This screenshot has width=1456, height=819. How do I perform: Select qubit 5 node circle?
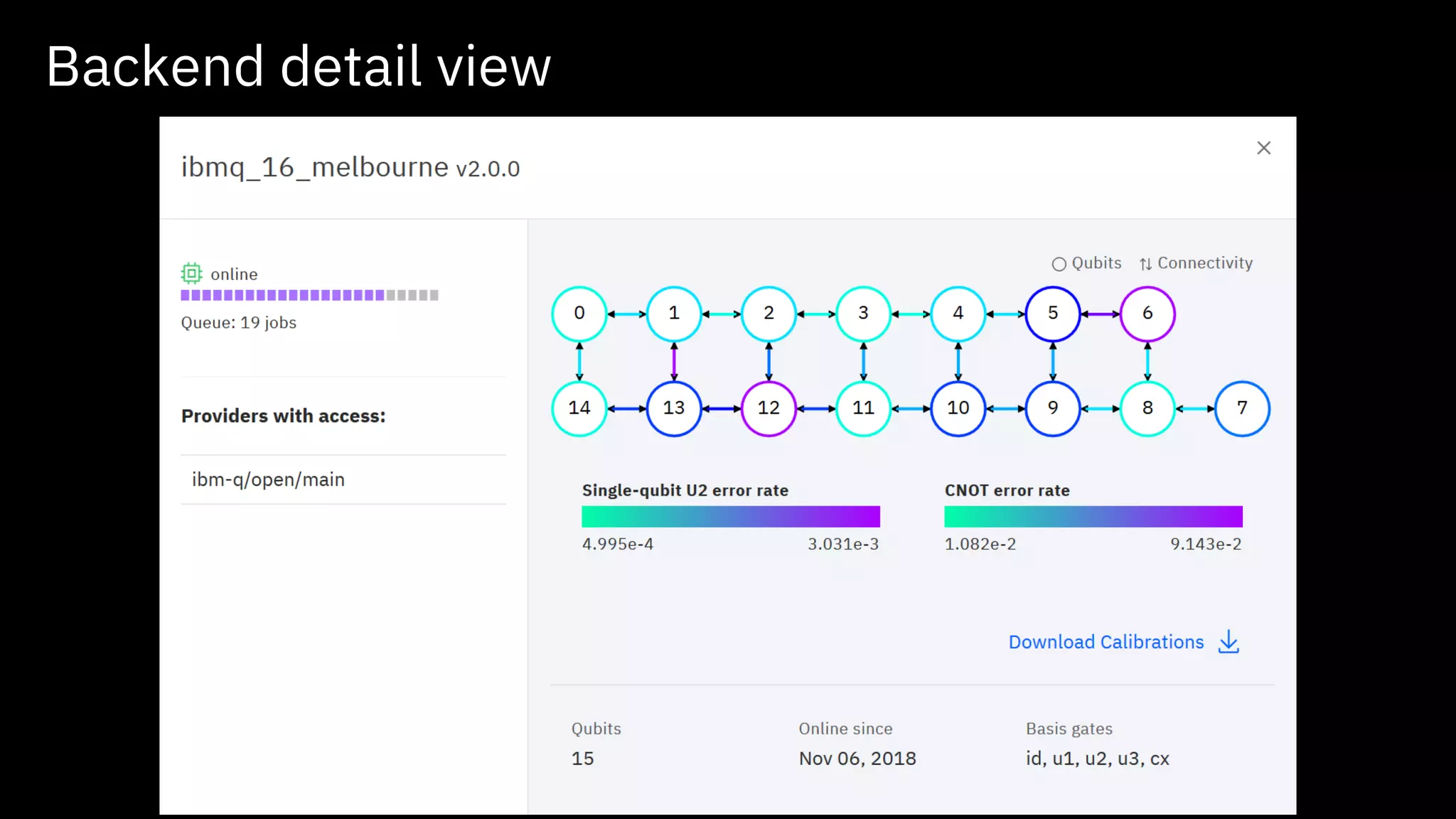(1052, 314)
